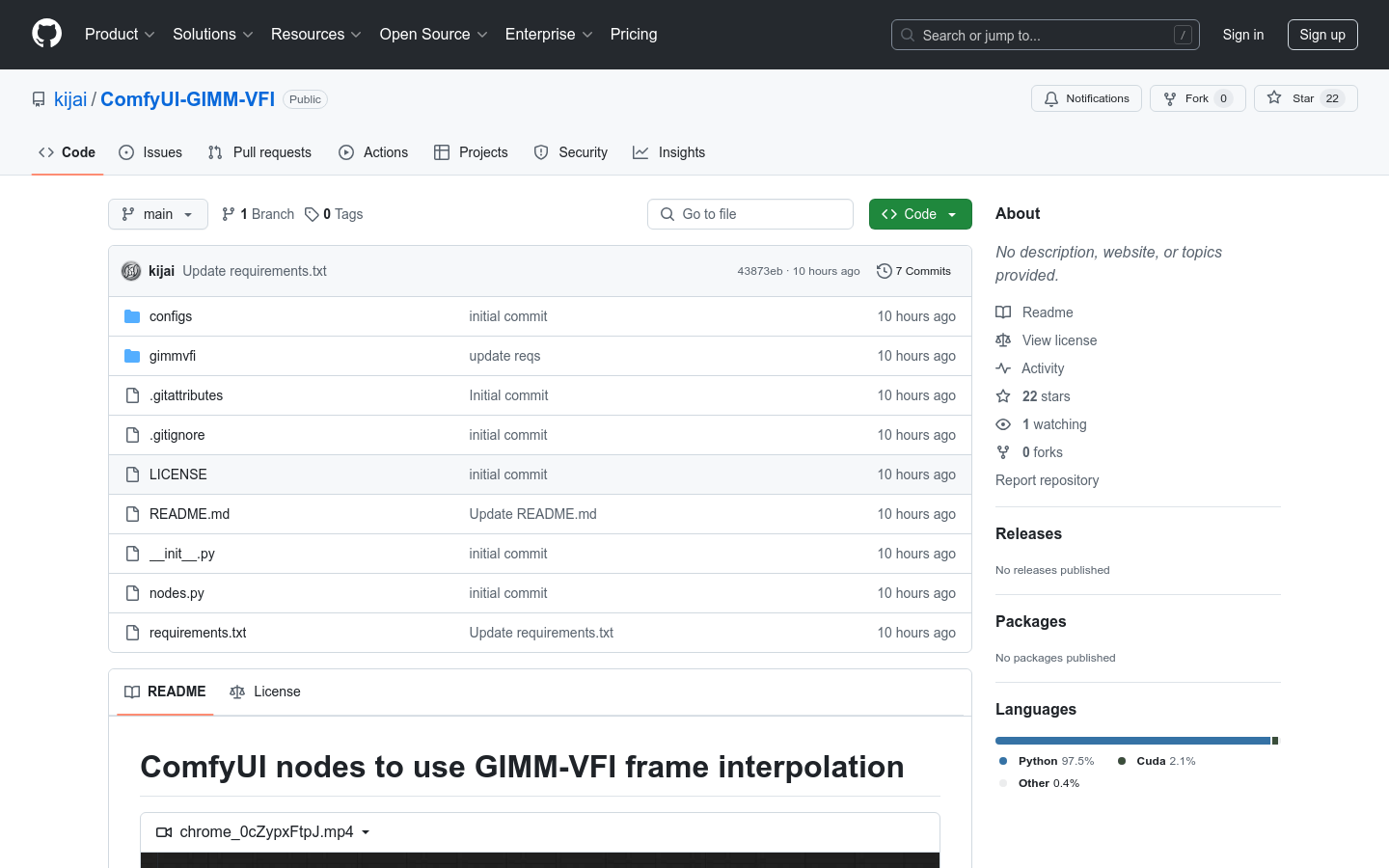Click the magnifier icon in Go to file
1389x868 pixels.
667,214
